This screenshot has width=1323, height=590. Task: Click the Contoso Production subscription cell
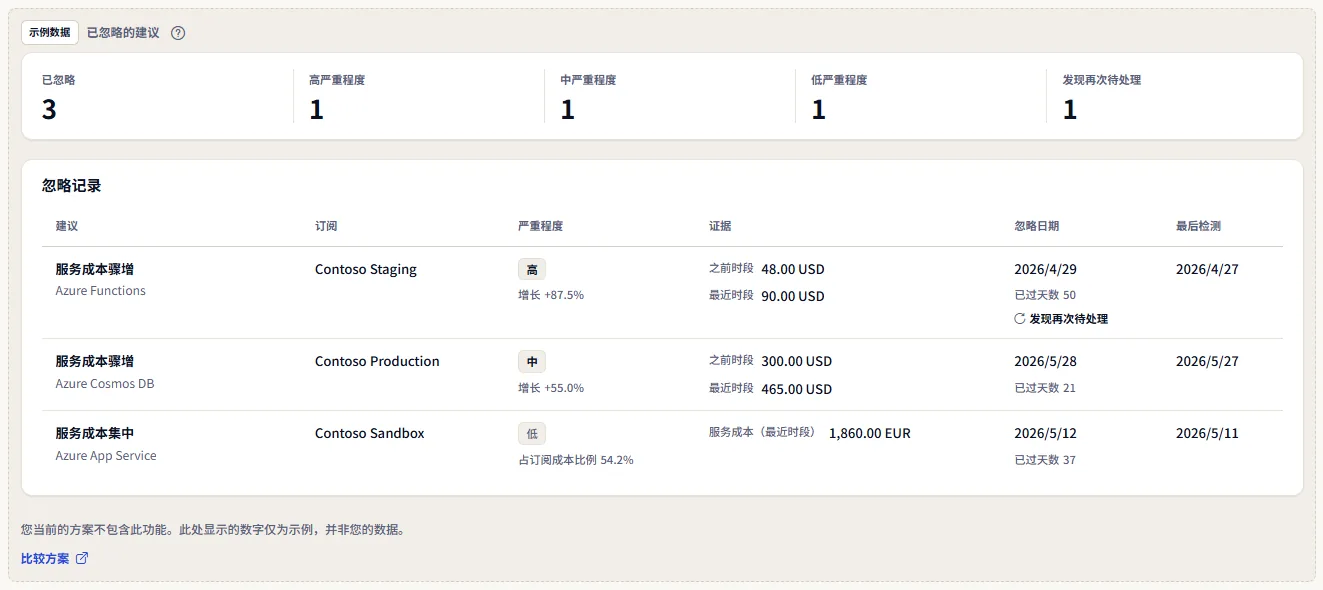377,361
